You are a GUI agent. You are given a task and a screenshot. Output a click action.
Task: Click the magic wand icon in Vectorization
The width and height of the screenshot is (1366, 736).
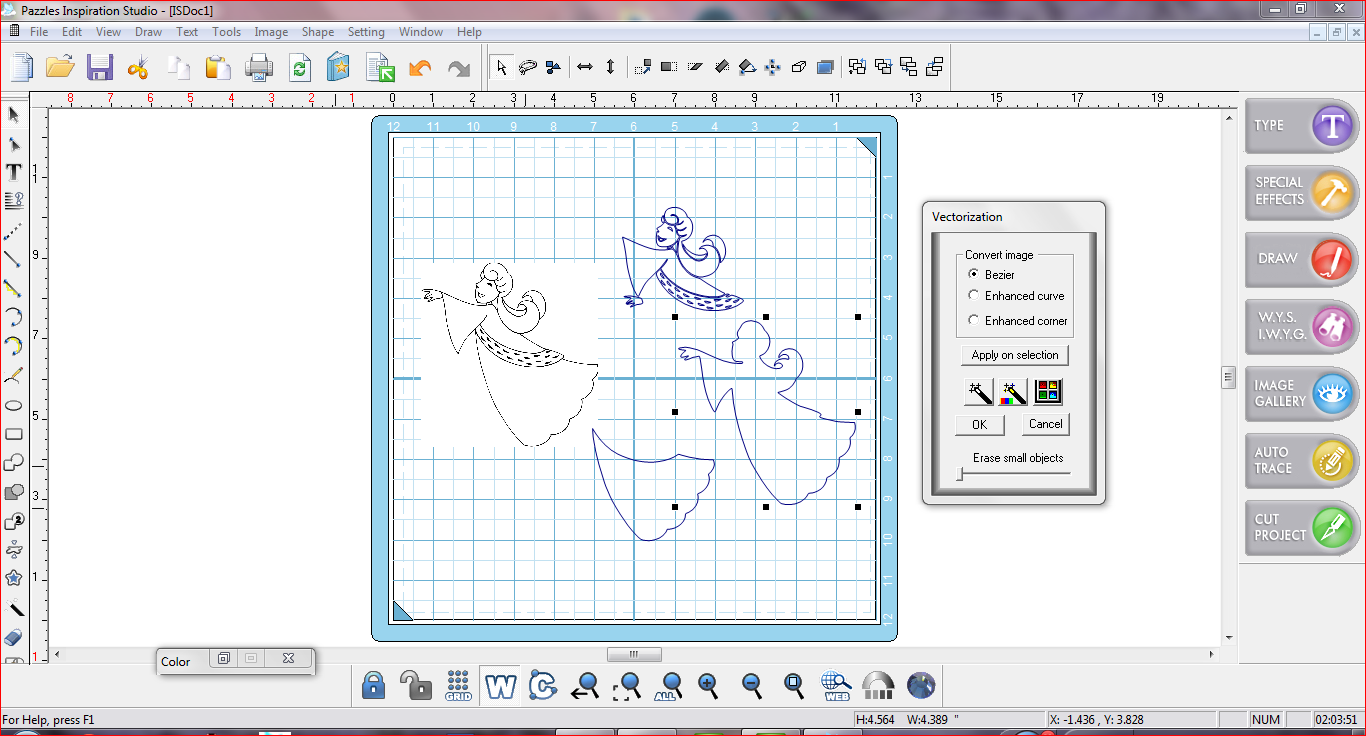tap(978, 391)
